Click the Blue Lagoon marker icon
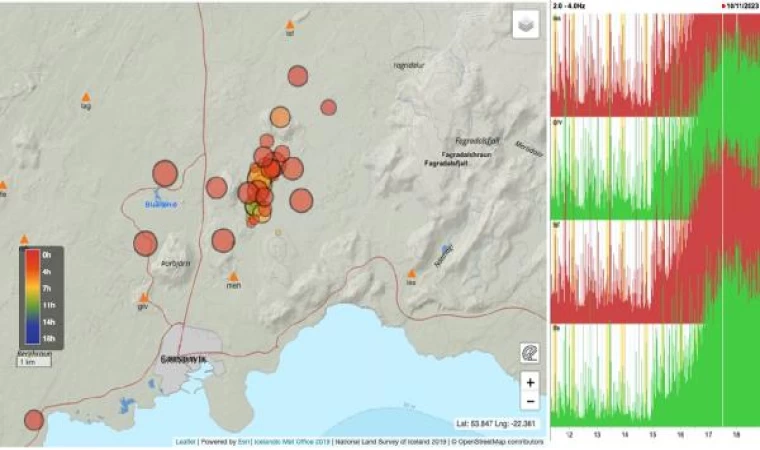The image size is (760, 450). coord(157,194)
